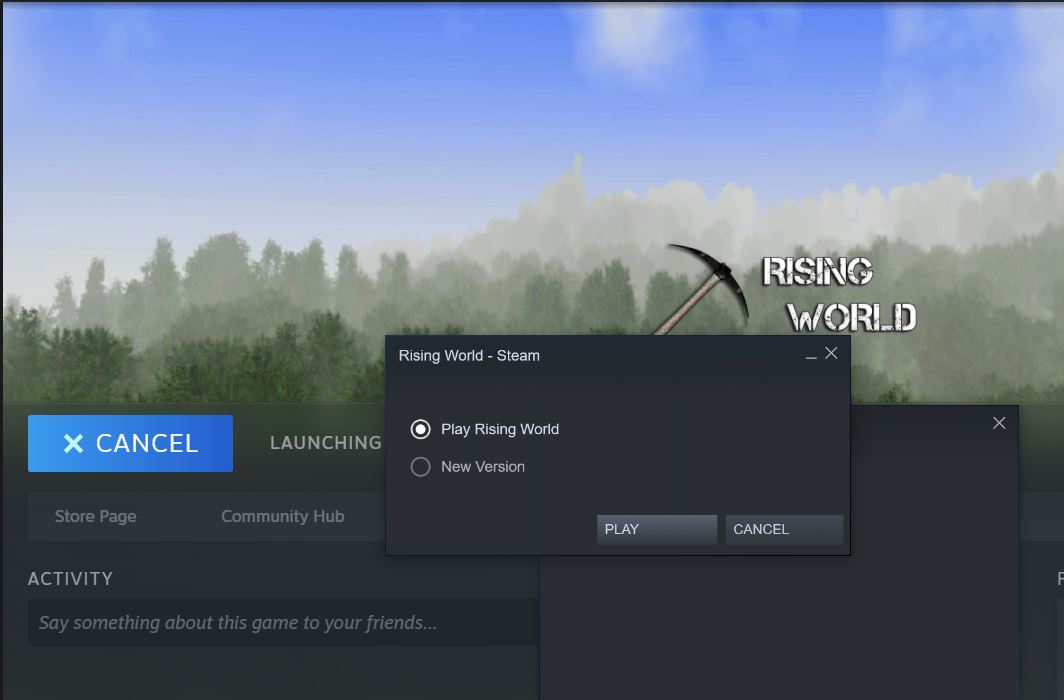Minimize the Rising World - Steam dialog
Viewport: 1064px width, 700px height.
tap(811, 355)
